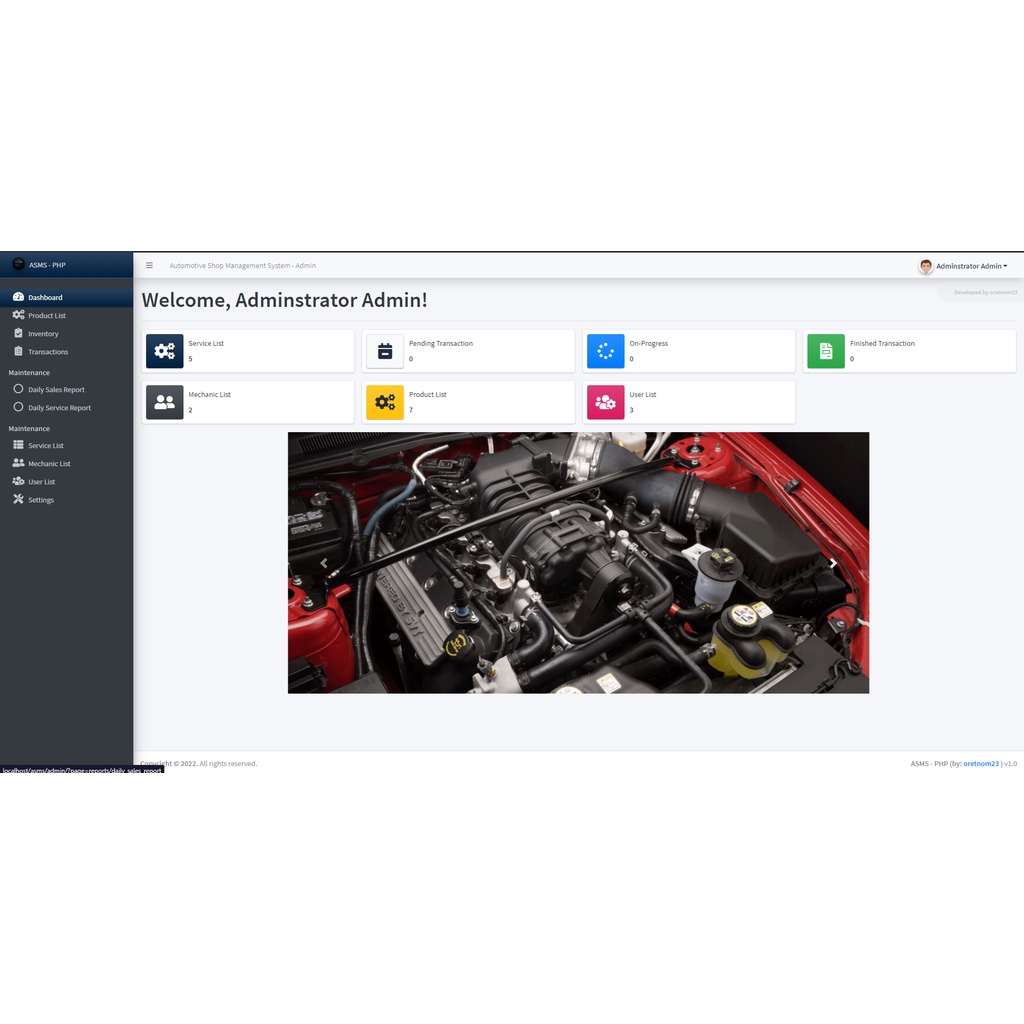The image size is (1024, 1024).
Task: Click the hamburger sidebar toggle icon
Action: 149,266
